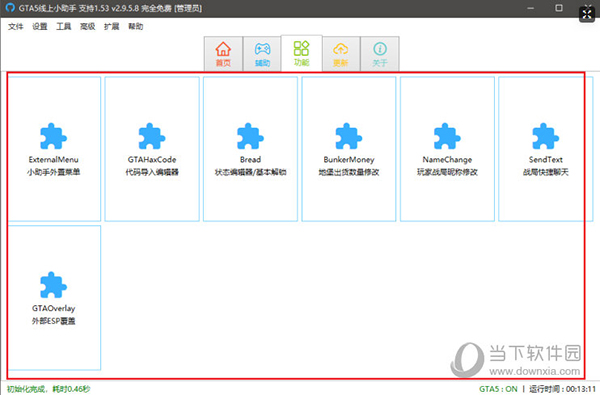Click the app logo in title bar
This screenshot has height=395, width=600.
pyautogui.click(x=10, y=8)
